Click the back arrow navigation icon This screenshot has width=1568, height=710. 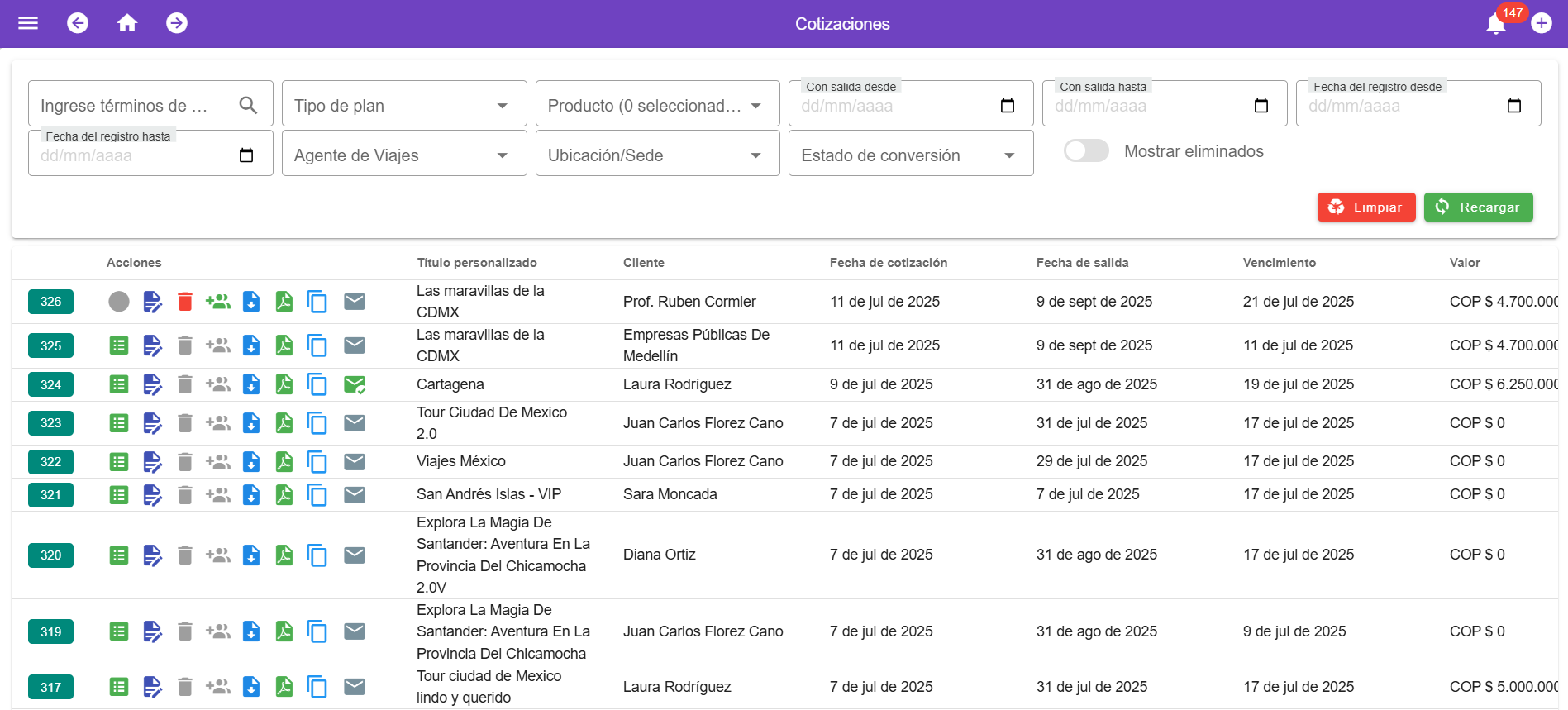pos(78,23)
